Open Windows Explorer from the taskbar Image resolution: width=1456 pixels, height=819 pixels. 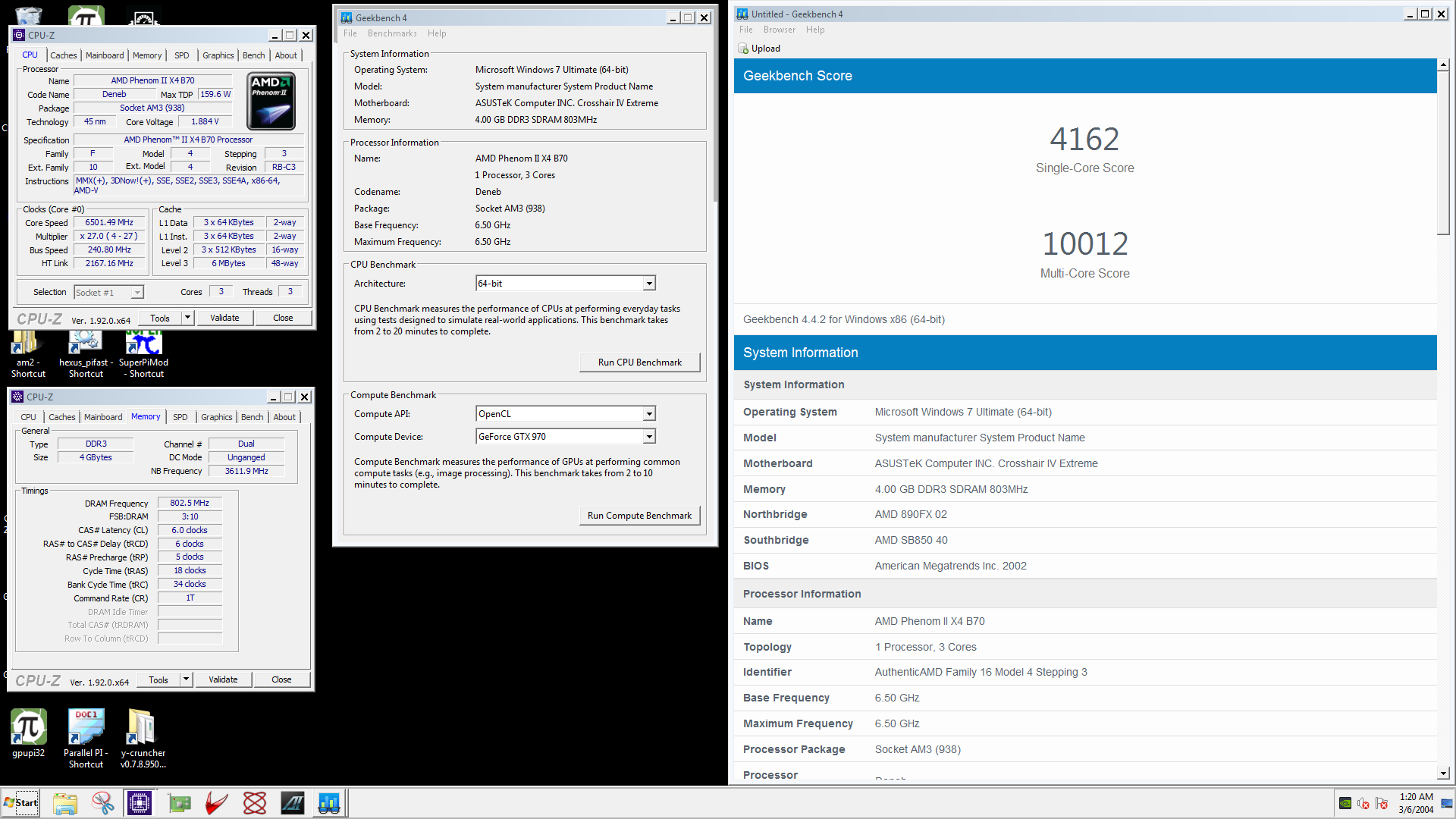click(65, 803)
